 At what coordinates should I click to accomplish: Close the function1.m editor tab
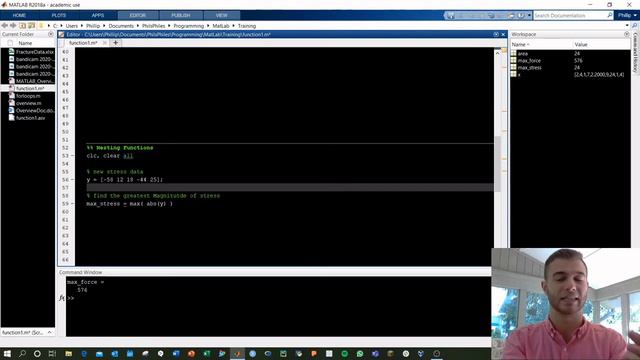[104, 43]
